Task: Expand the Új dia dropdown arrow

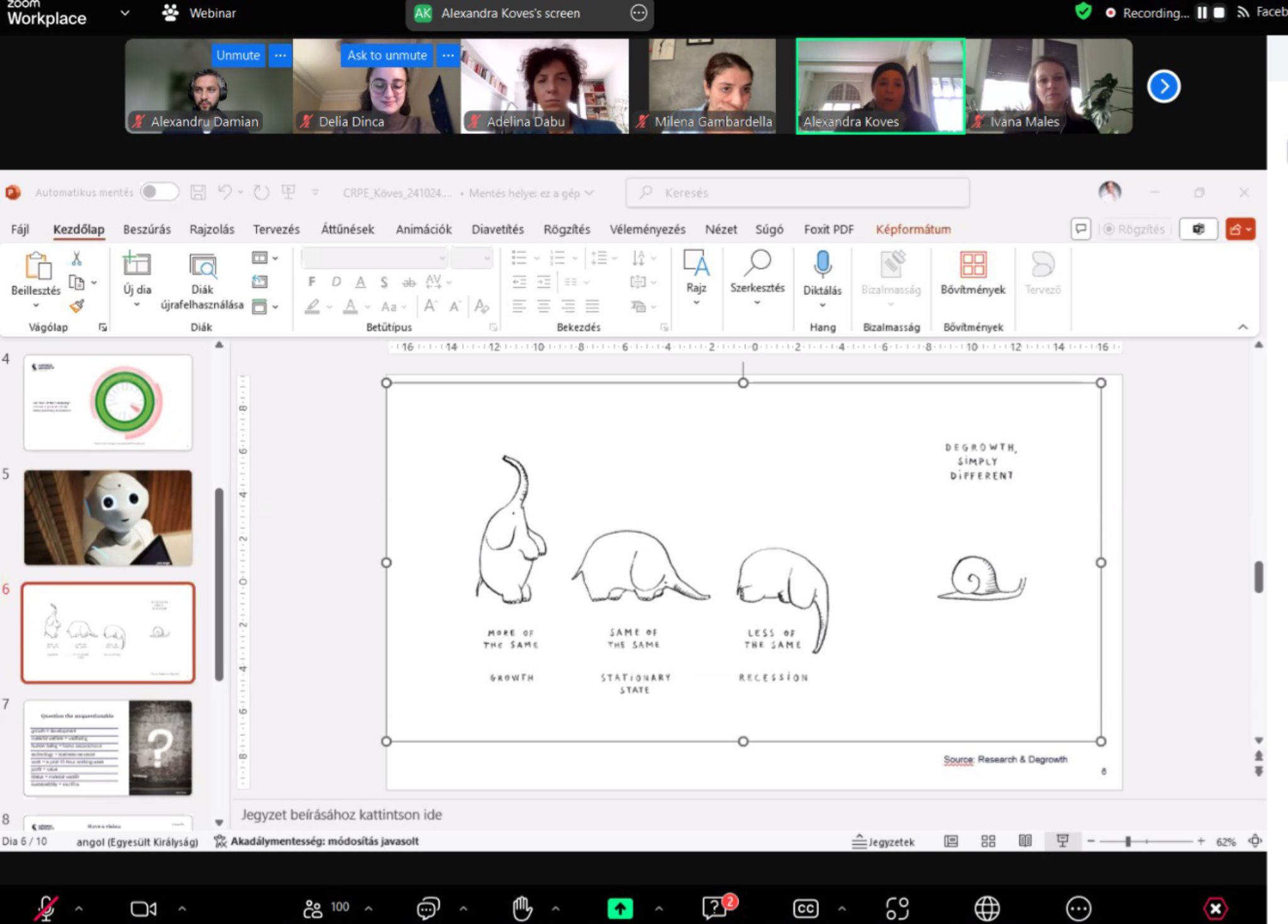Action: (x=136, y=305)
